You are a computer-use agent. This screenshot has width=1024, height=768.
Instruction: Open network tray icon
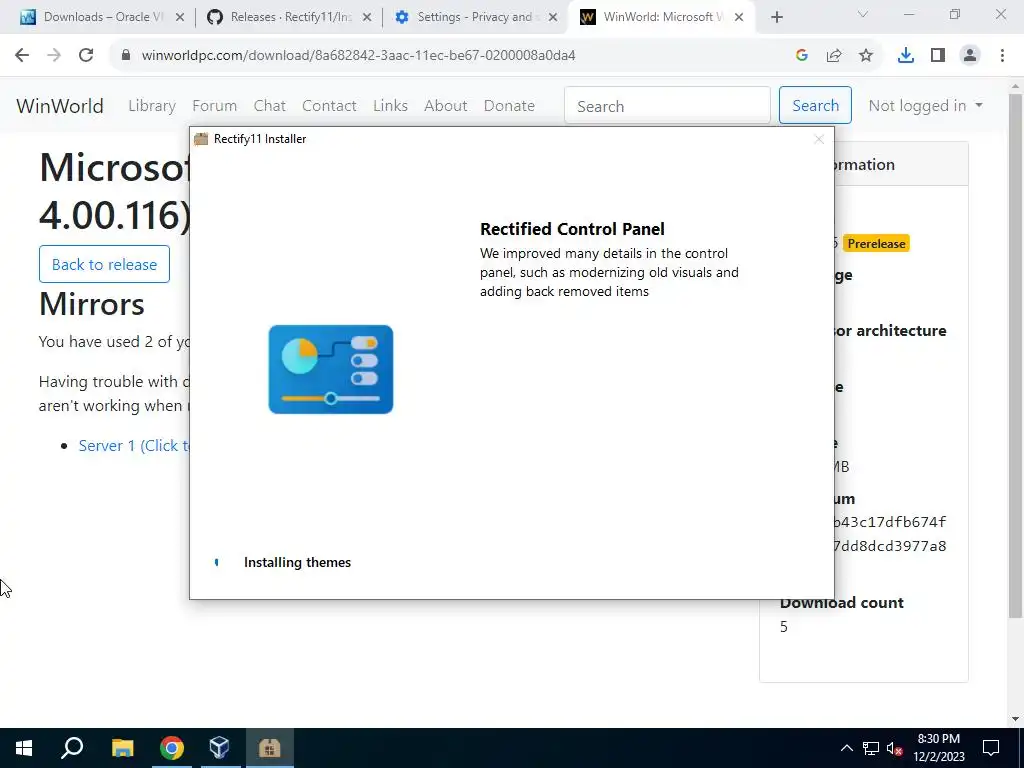point(871,748)
